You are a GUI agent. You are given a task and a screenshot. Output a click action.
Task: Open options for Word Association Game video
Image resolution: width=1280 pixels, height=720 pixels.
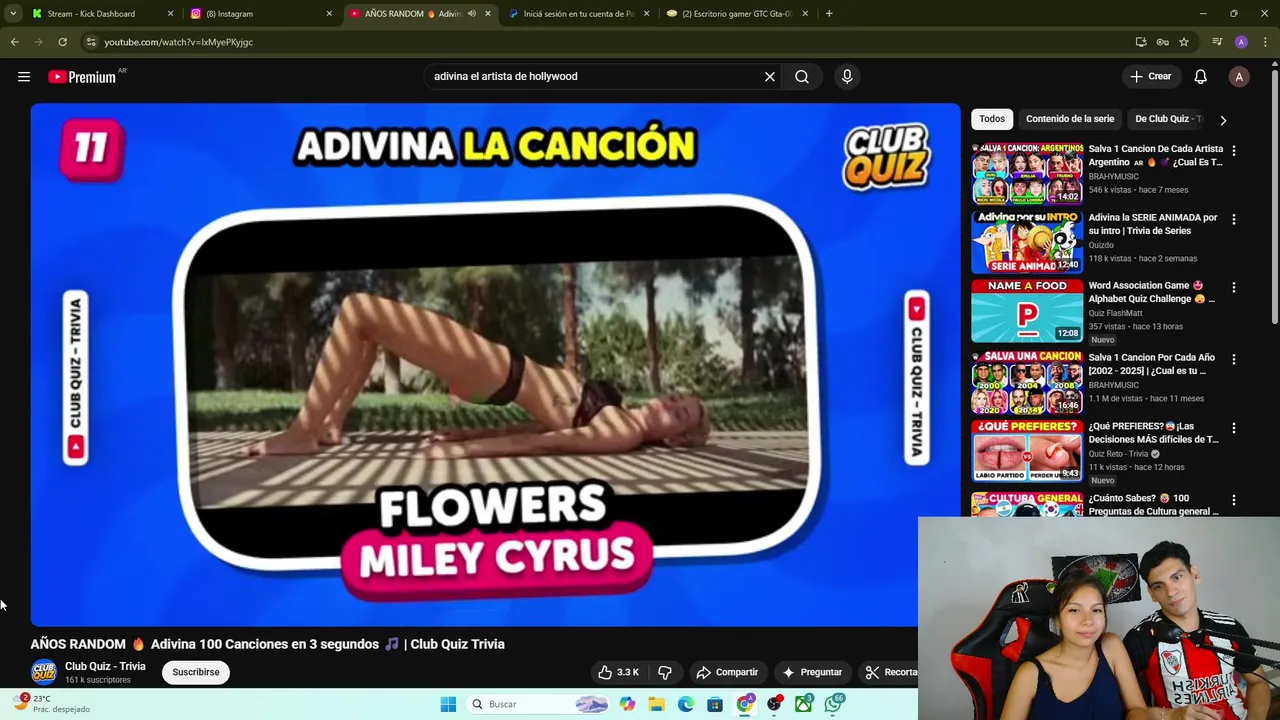coord(1234,287)
